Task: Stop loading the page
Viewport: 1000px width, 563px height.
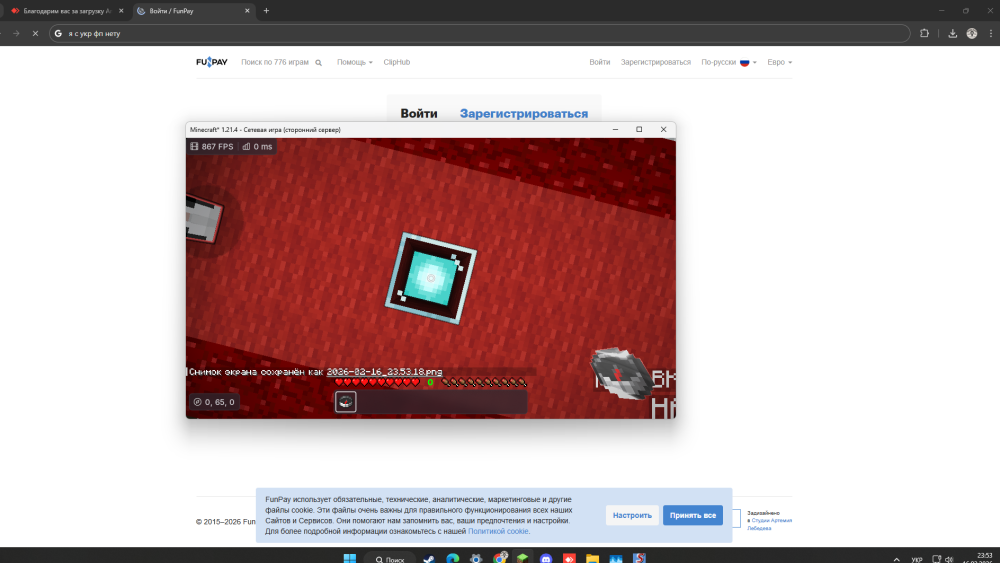Action: coord(35,33)
